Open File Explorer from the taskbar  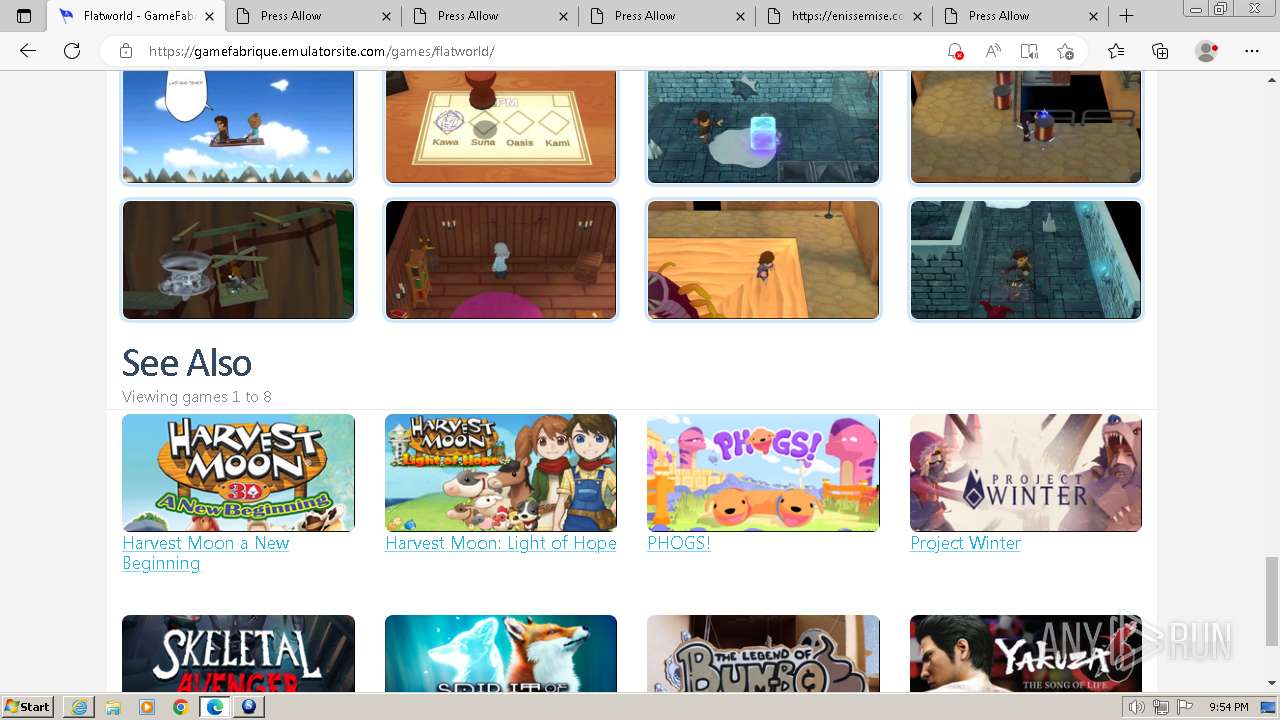[113, 707]
